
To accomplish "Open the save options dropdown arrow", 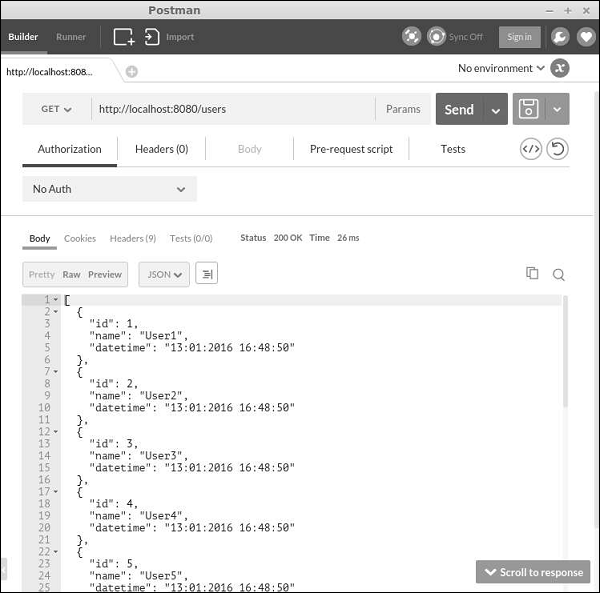I will click(x=558, y=109).
